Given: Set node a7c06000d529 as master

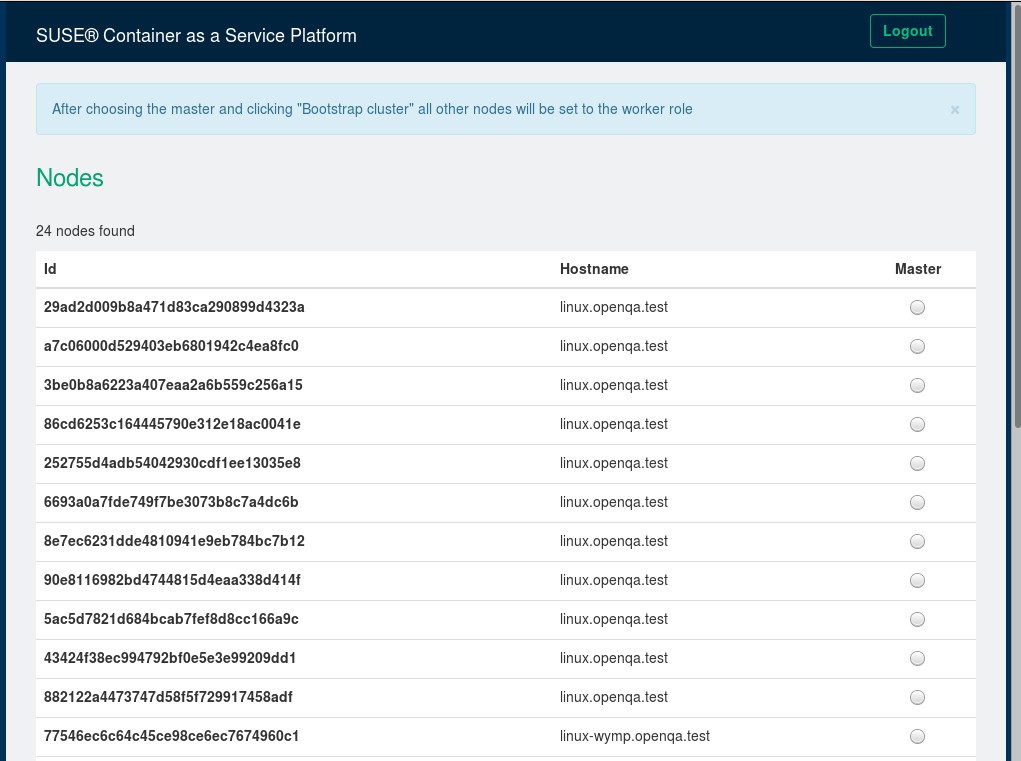Looking at the screenshot, I should pyautogui.click(x=917, y=346).
